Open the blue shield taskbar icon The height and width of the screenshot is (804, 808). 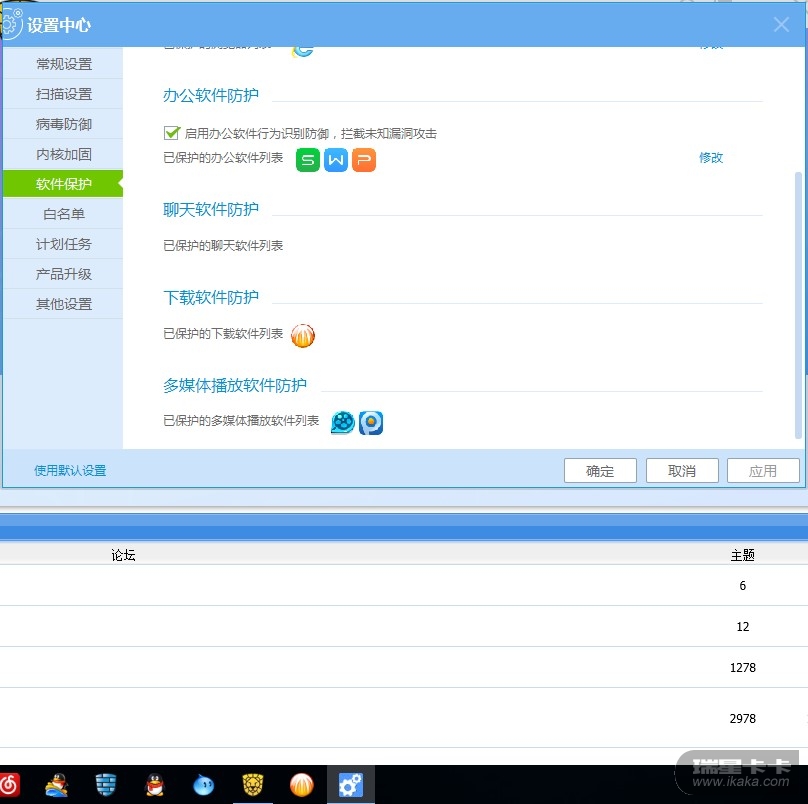106,785
